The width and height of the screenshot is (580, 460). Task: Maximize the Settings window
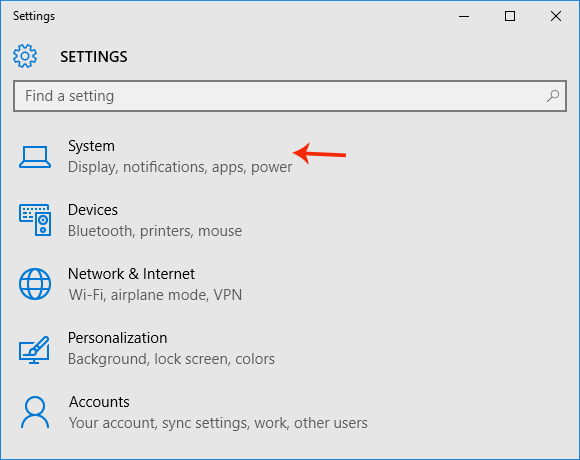pyautogui.click(x=510, y=16)
